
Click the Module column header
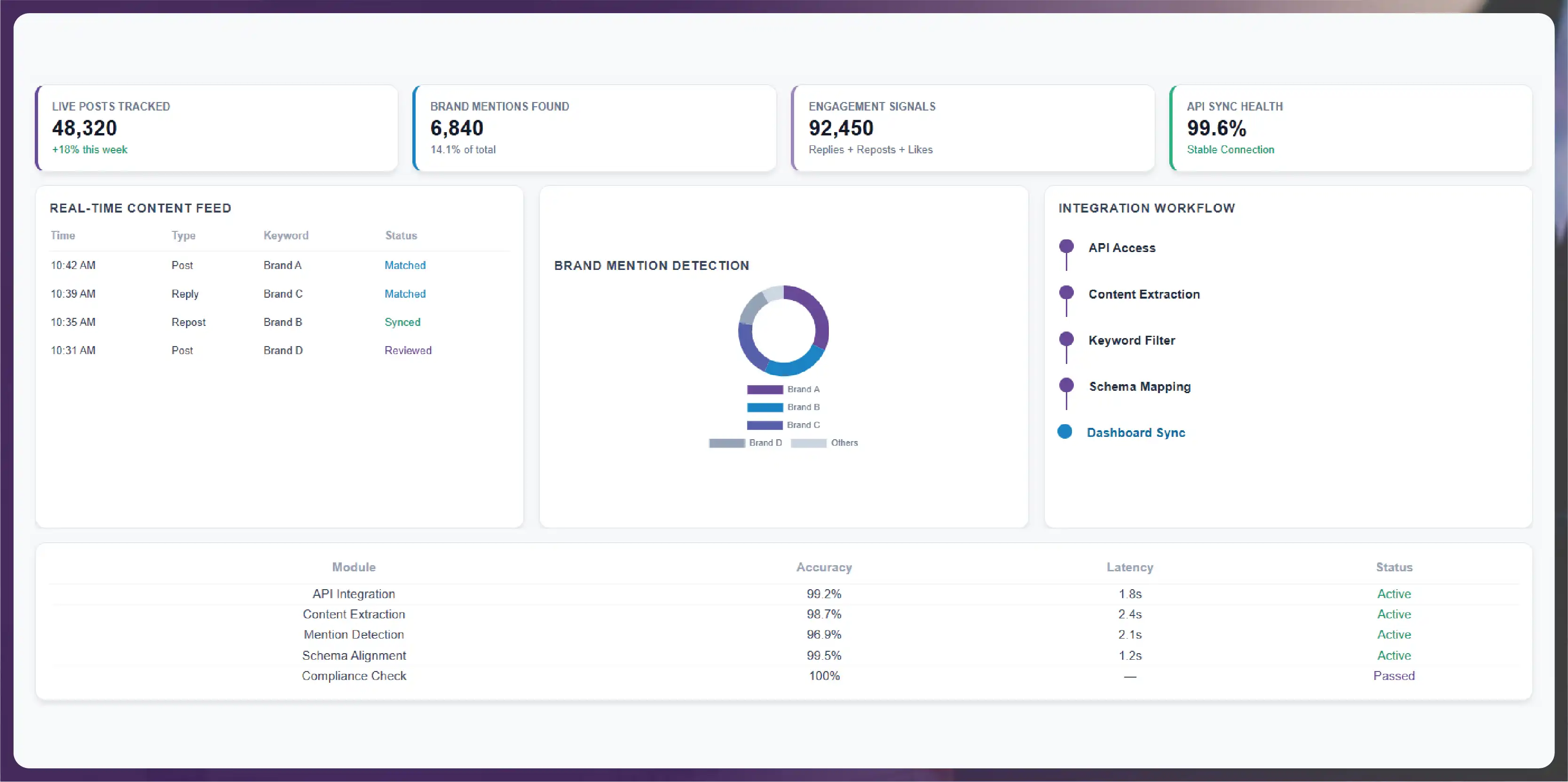(x=354, y=567)
